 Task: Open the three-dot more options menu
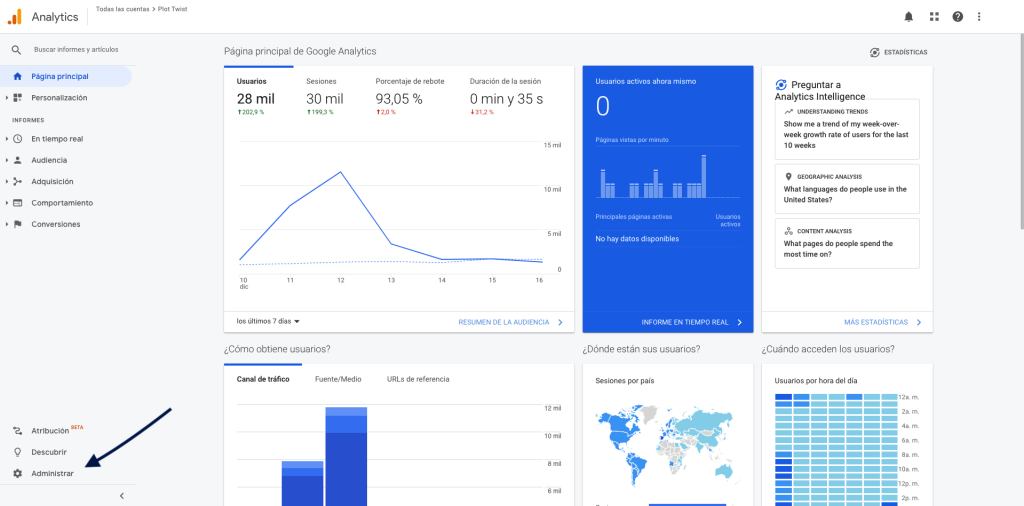pyautogui.click(x=980, y=17)
